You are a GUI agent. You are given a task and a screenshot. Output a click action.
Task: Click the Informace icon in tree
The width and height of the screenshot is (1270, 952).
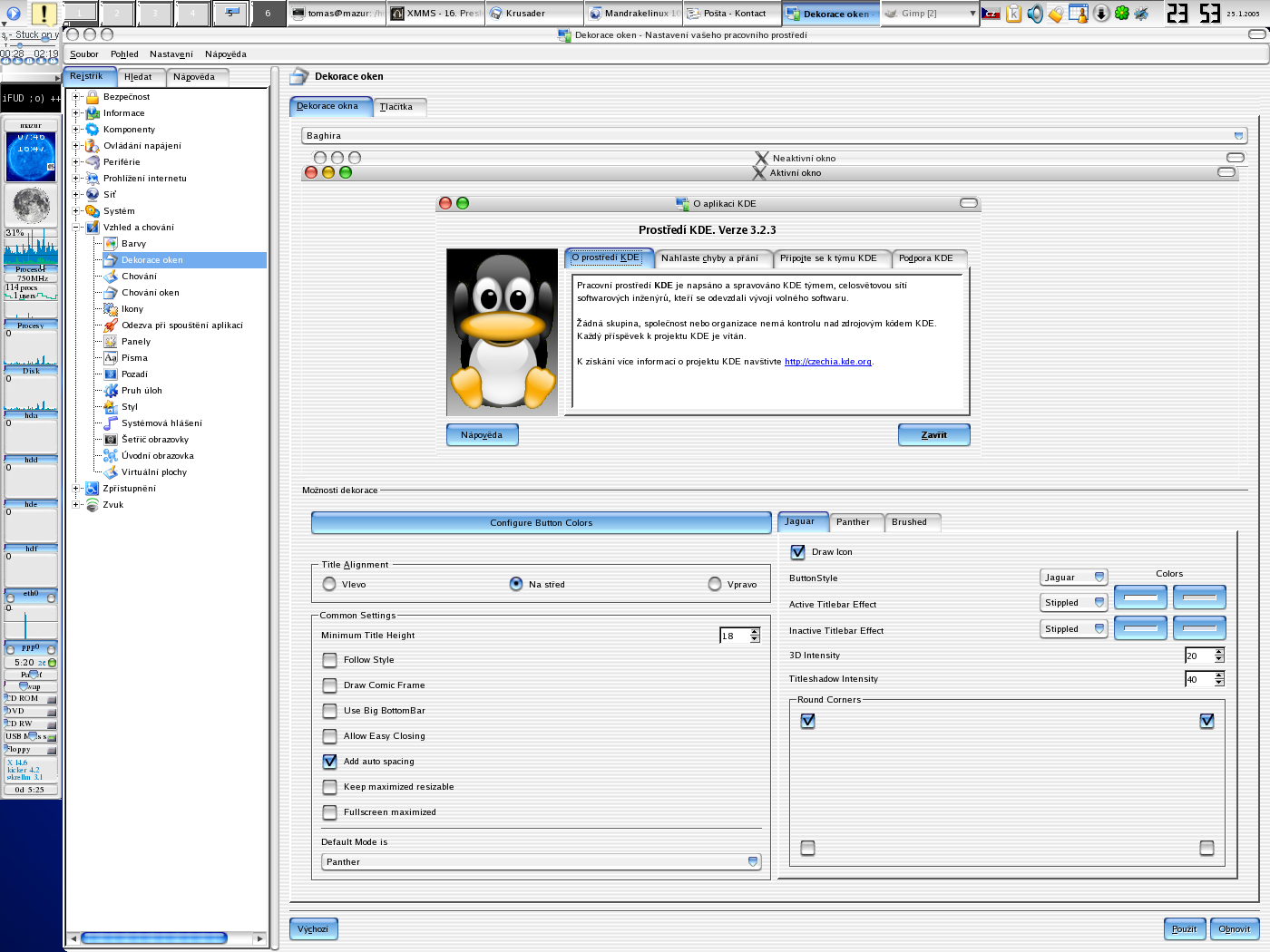pos(92,113)
